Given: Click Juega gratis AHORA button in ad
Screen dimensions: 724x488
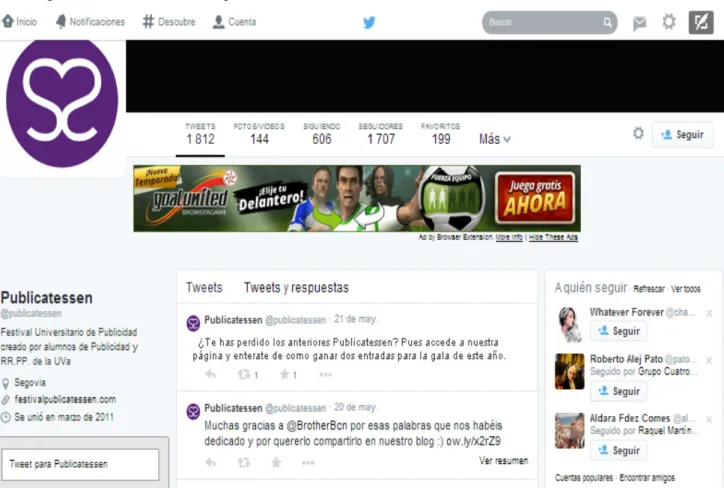Looking at the screenshot, I should coord(535,198).
